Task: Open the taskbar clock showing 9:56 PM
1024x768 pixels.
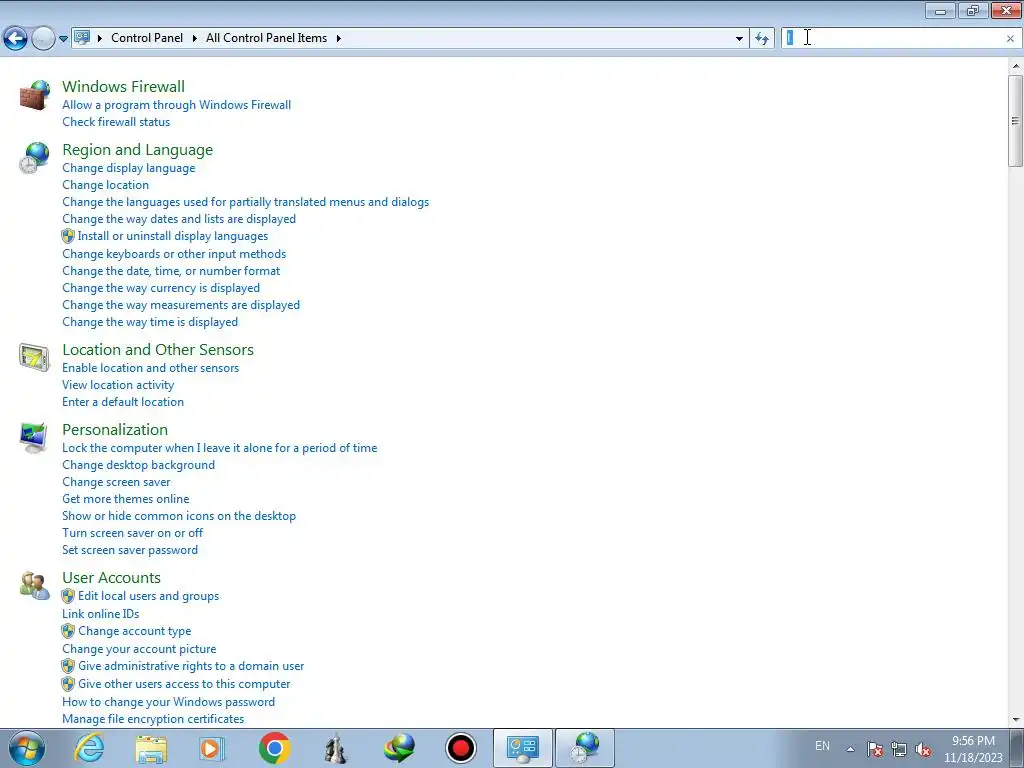Action: [973, 749]
